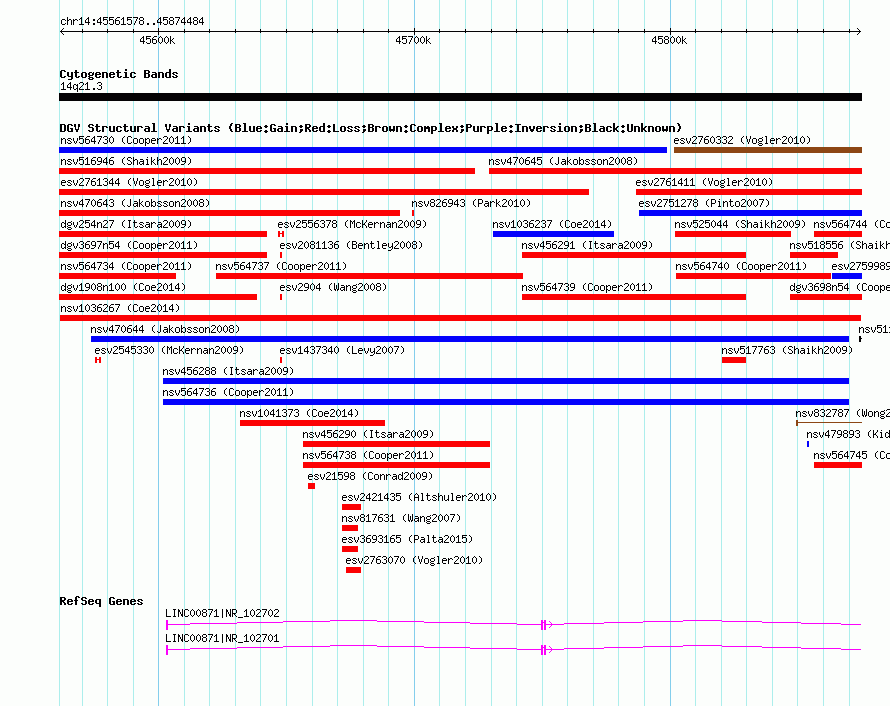Image resolution: width=890 pixels, height=706 pixels.
Task: Select nsv456291 (Itsara2009) label
Action: [587, 245]
